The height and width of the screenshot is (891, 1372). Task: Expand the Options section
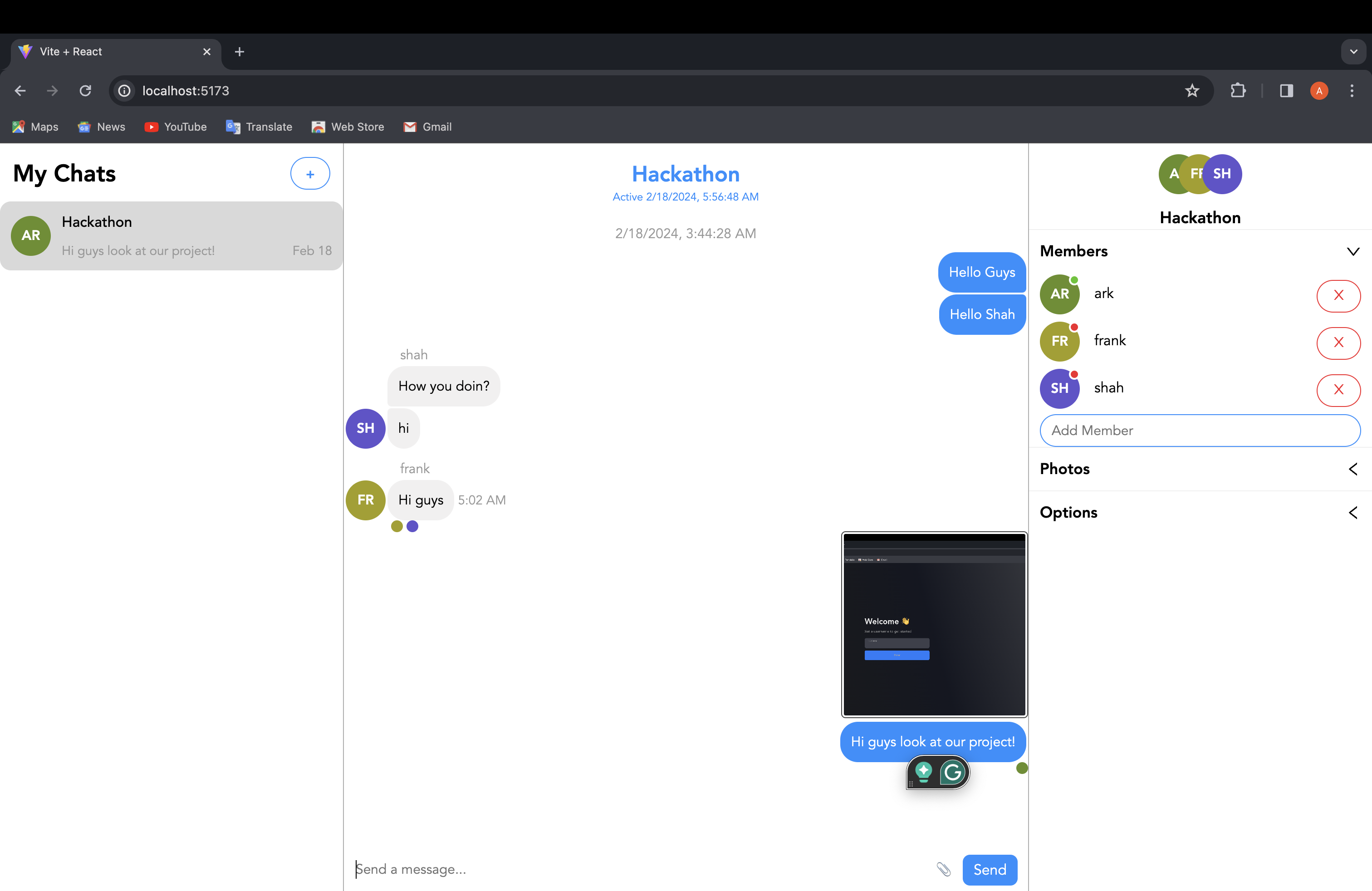(x=1352, y=512)
